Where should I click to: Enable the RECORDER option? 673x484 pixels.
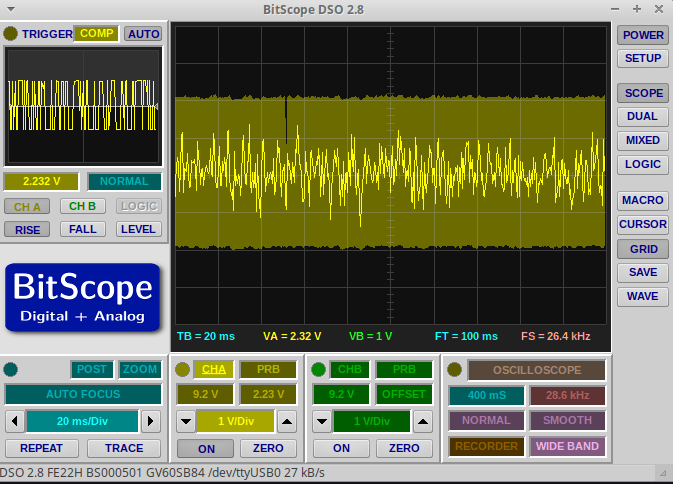click(487, 447)
